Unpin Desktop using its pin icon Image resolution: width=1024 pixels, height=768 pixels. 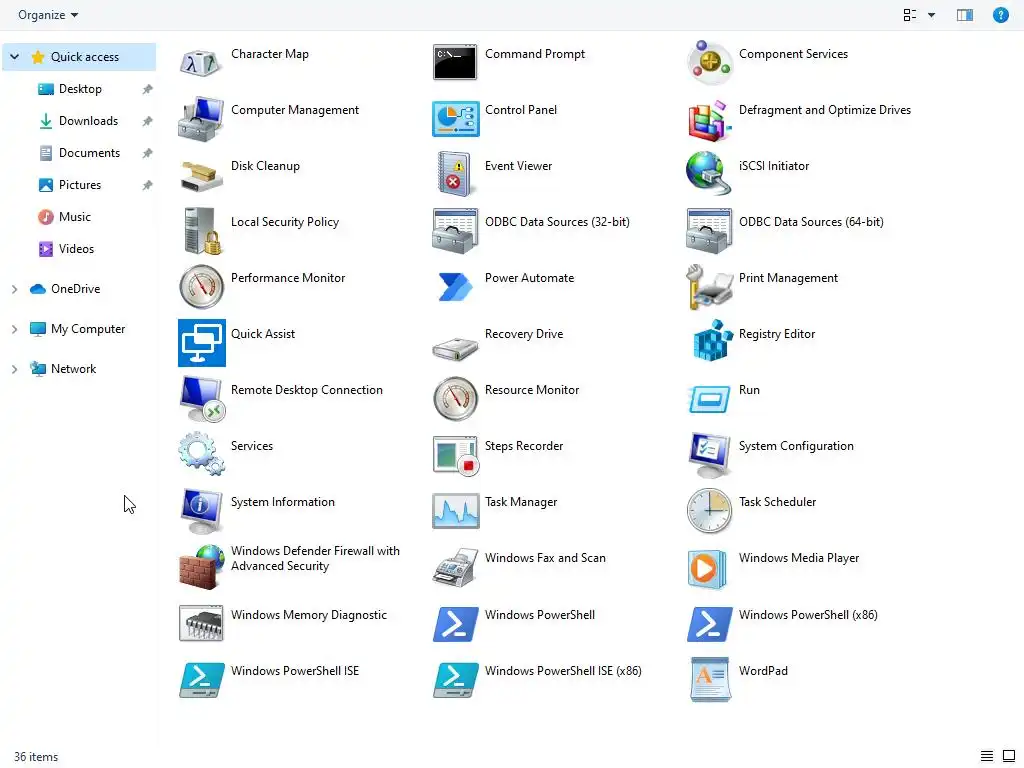(148, 89)
